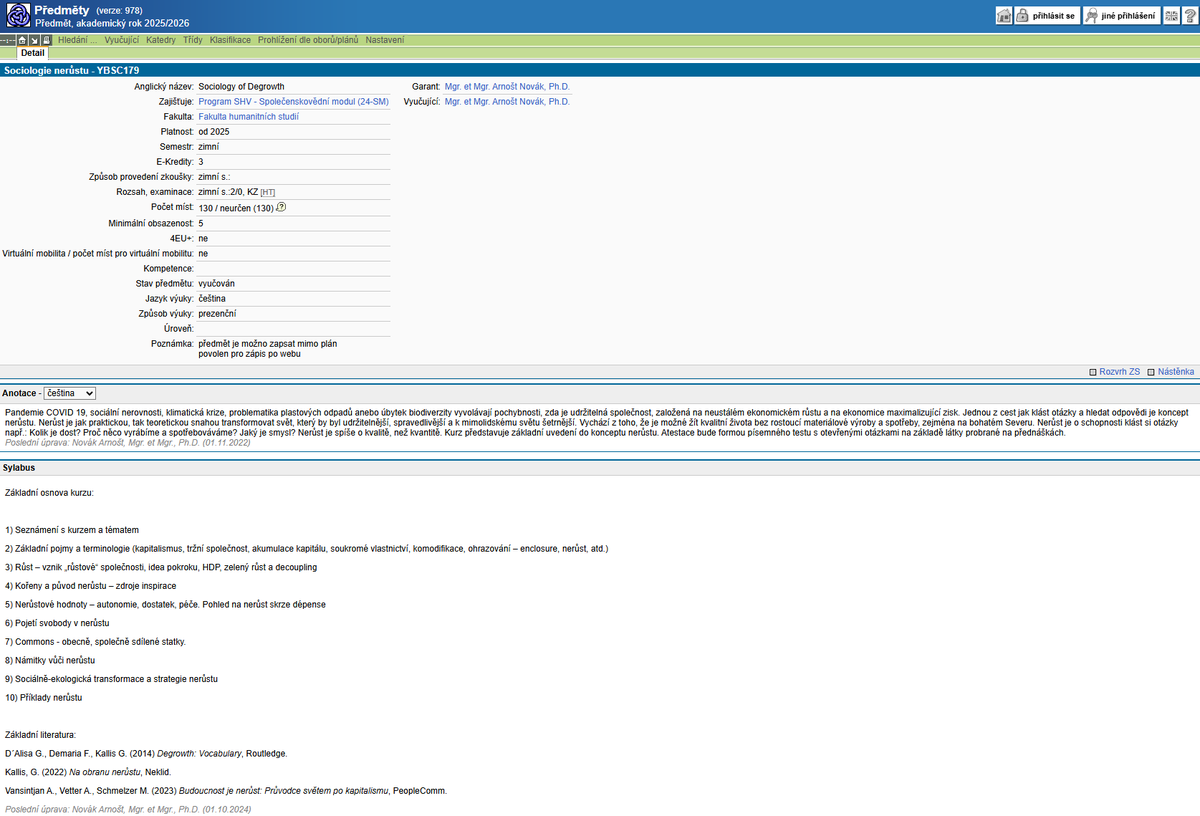Click the dashed menu handle icon in green bar
The width and height of the screenshot is (1200, 816).
(x=8, y=40)
